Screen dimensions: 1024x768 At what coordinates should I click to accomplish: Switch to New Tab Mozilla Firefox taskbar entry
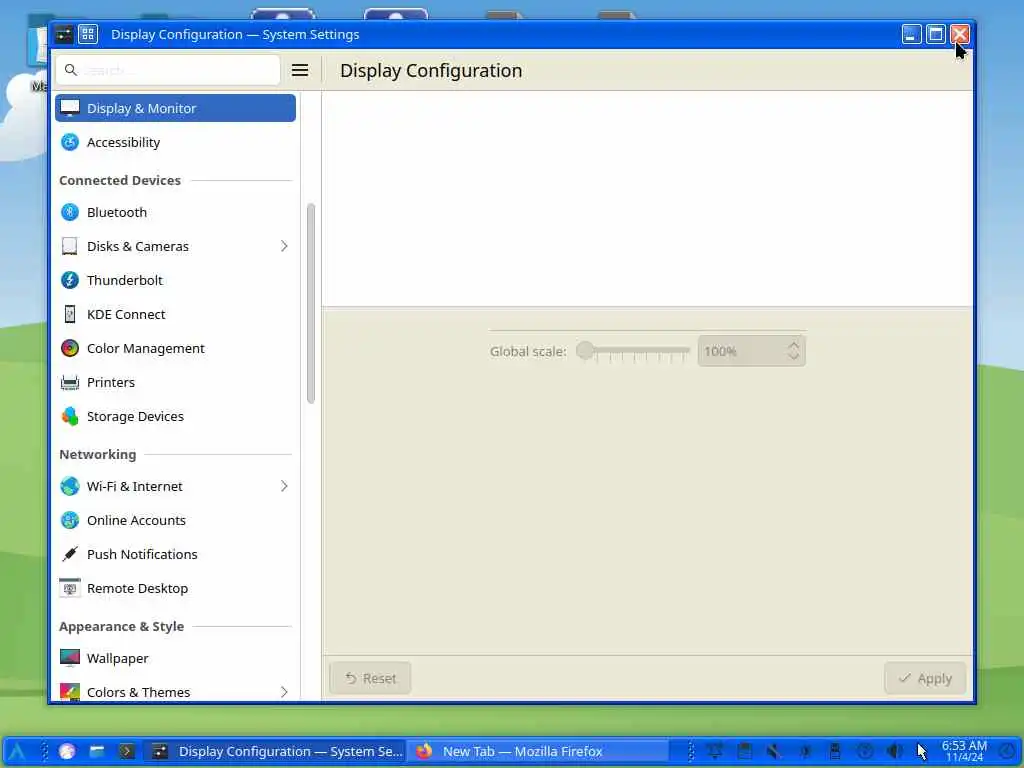(539, 752)
